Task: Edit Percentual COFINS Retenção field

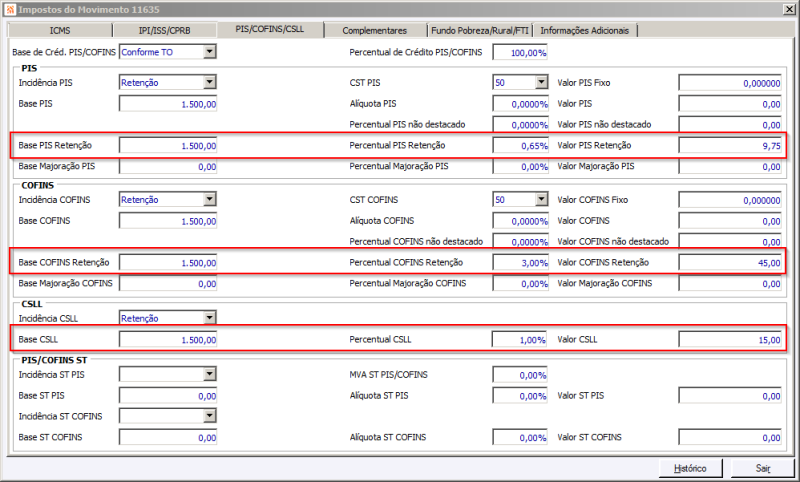Action: (x=520, y=263)
